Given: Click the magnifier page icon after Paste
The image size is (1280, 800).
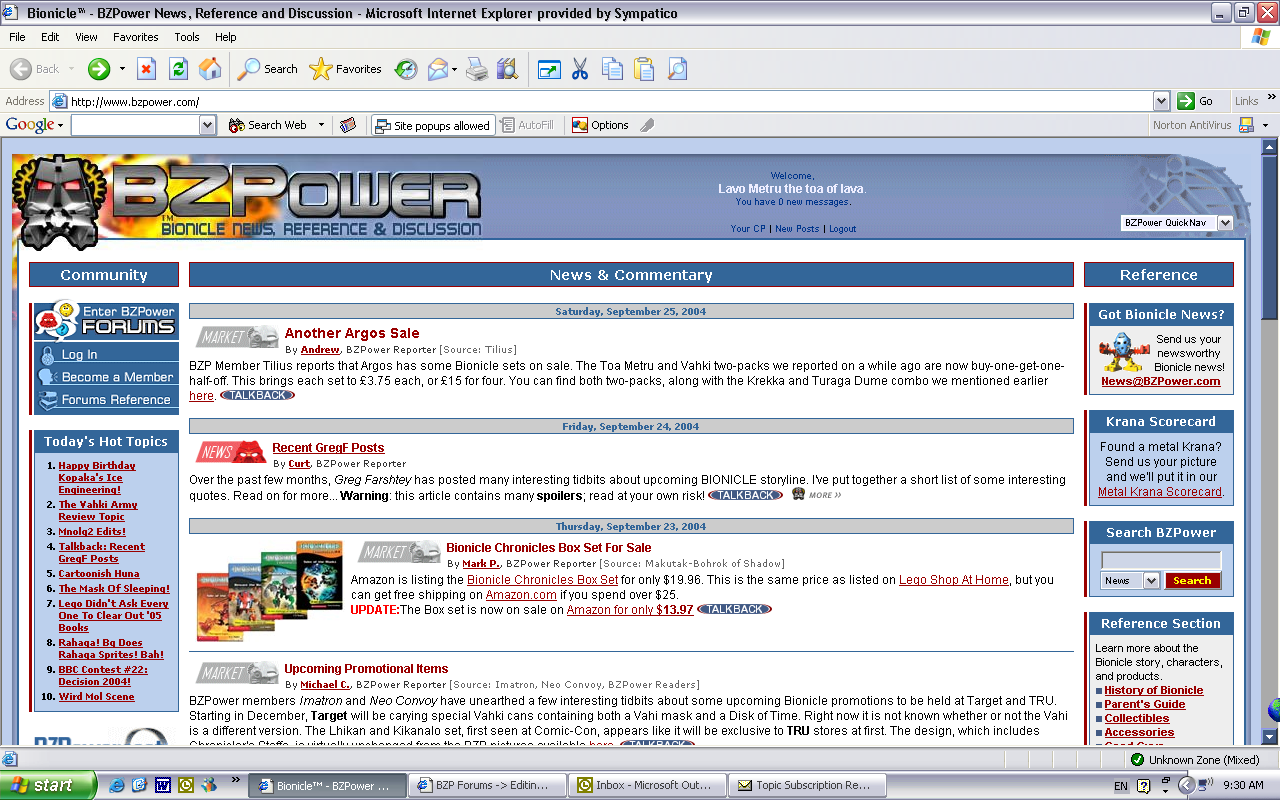Looking at the screenshot, I should [x=677, y=69].
